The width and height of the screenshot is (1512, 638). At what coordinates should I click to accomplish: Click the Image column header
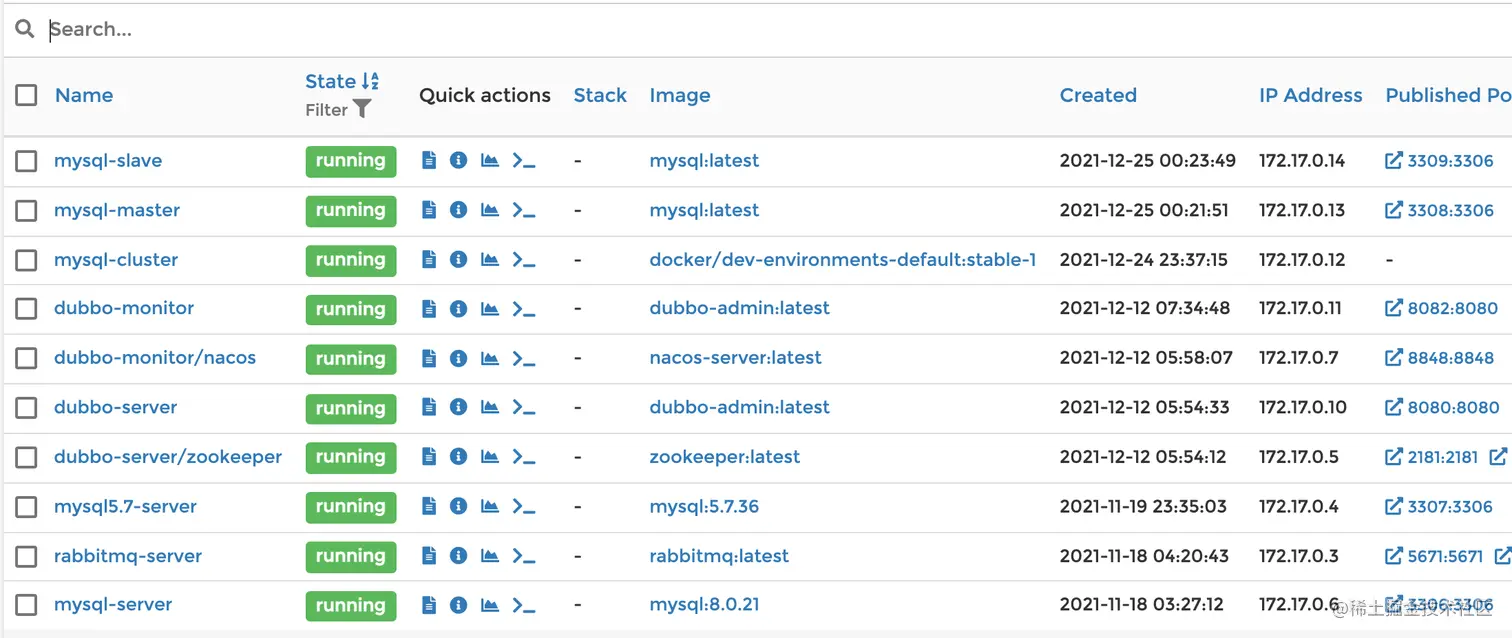click(x=680, y=95)
